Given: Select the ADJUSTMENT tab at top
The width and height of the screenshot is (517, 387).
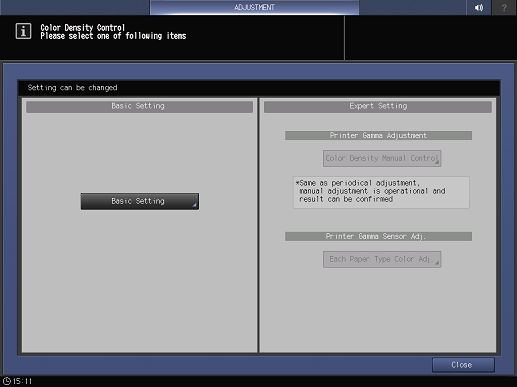Looking at the screenshot, I should pyautogui.click(x=254, y=7).
